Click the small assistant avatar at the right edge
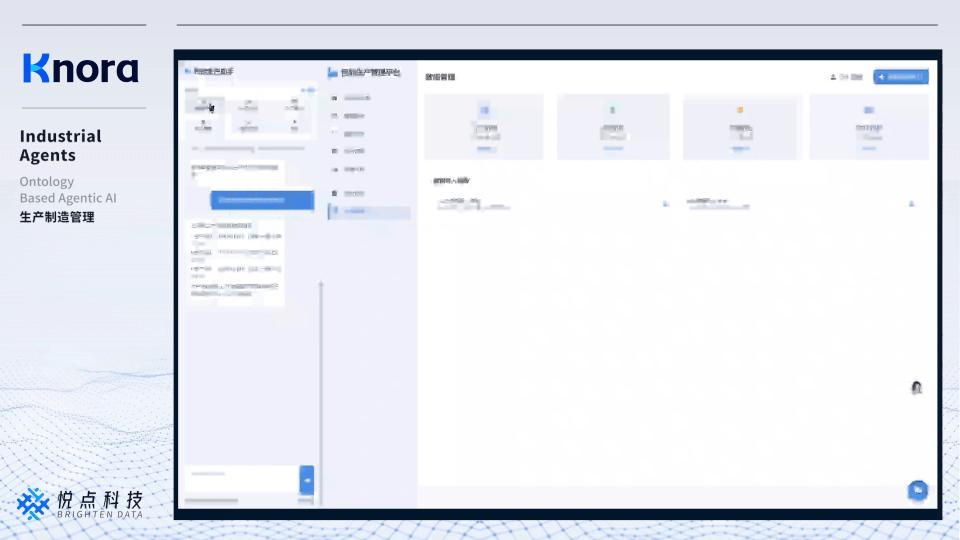The height and width of the screenshot is (540, 960). [916, 388]
